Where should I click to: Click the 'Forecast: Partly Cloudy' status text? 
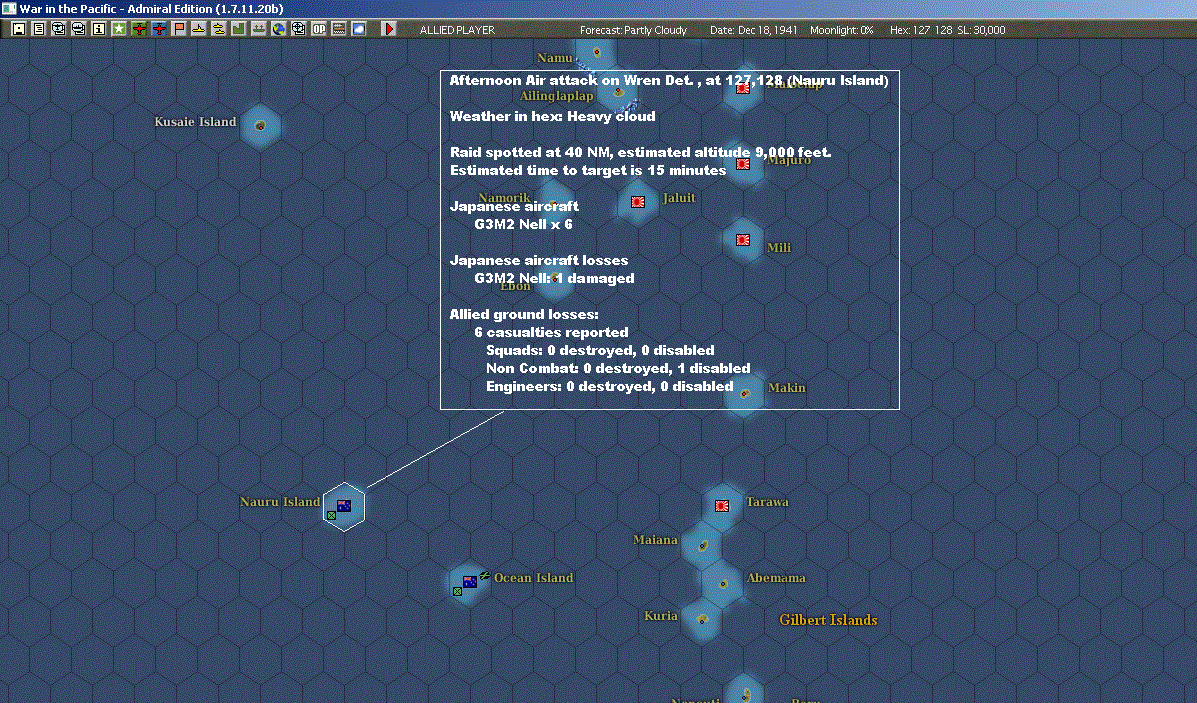(634, 30)
